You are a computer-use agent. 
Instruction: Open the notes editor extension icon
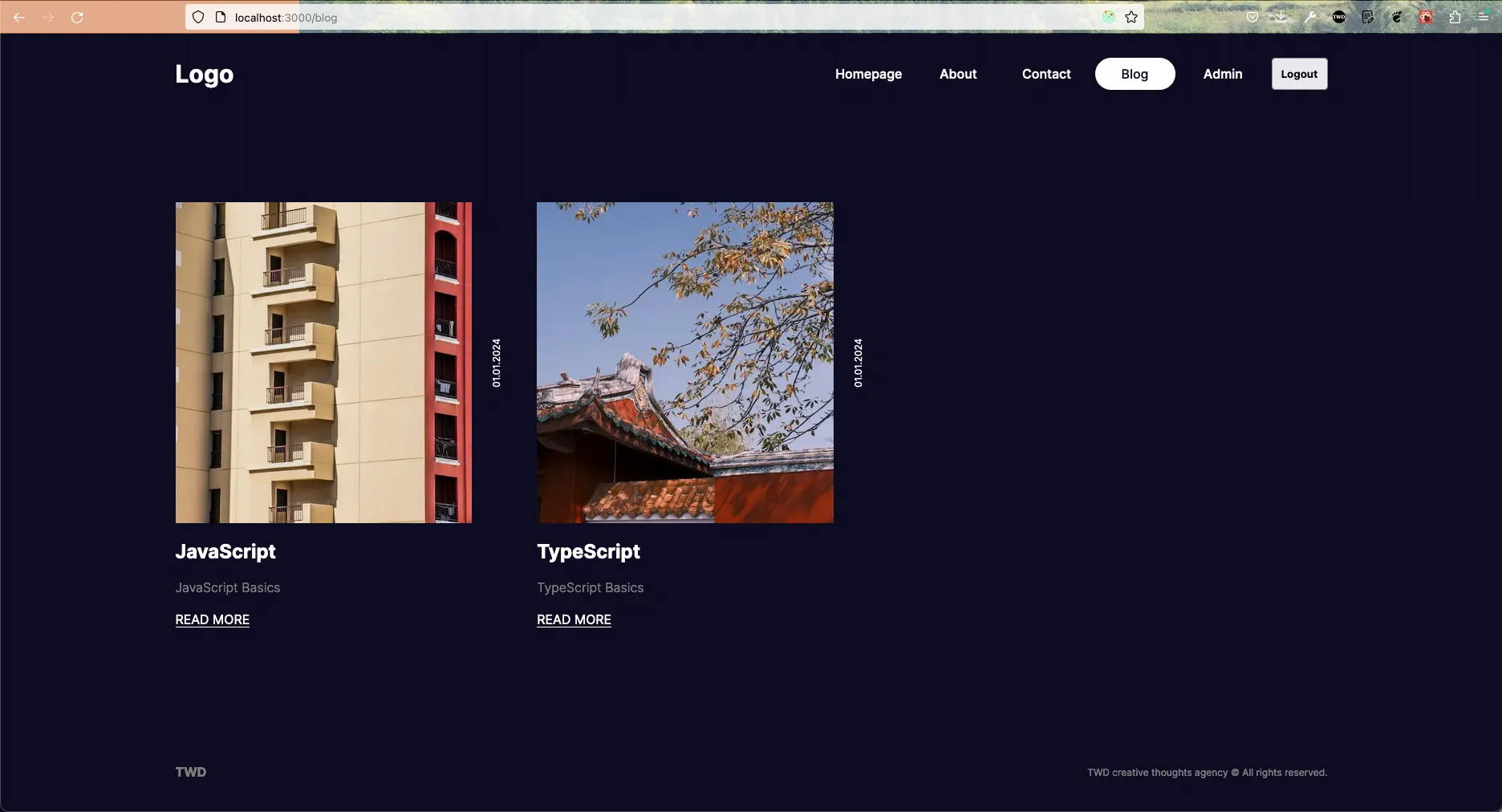coord(1368,17)
